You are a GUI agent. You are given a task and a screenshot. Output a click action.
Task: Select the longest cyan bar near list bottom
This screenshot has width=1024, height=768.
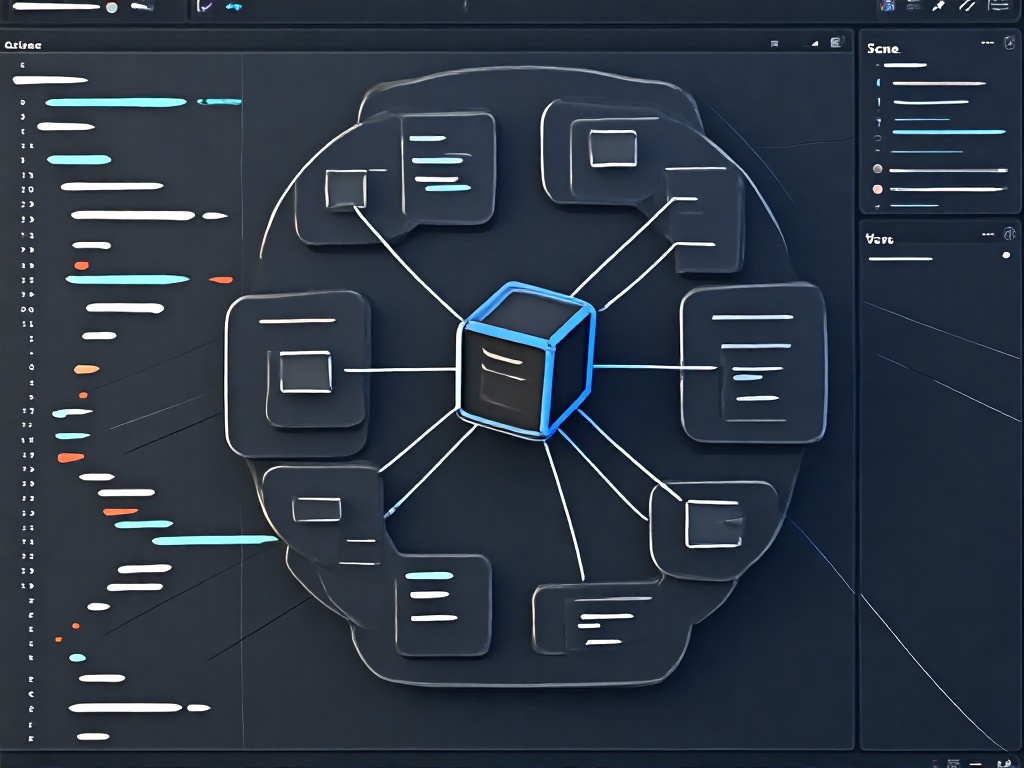pyautogui.click(x=215, y=540)
